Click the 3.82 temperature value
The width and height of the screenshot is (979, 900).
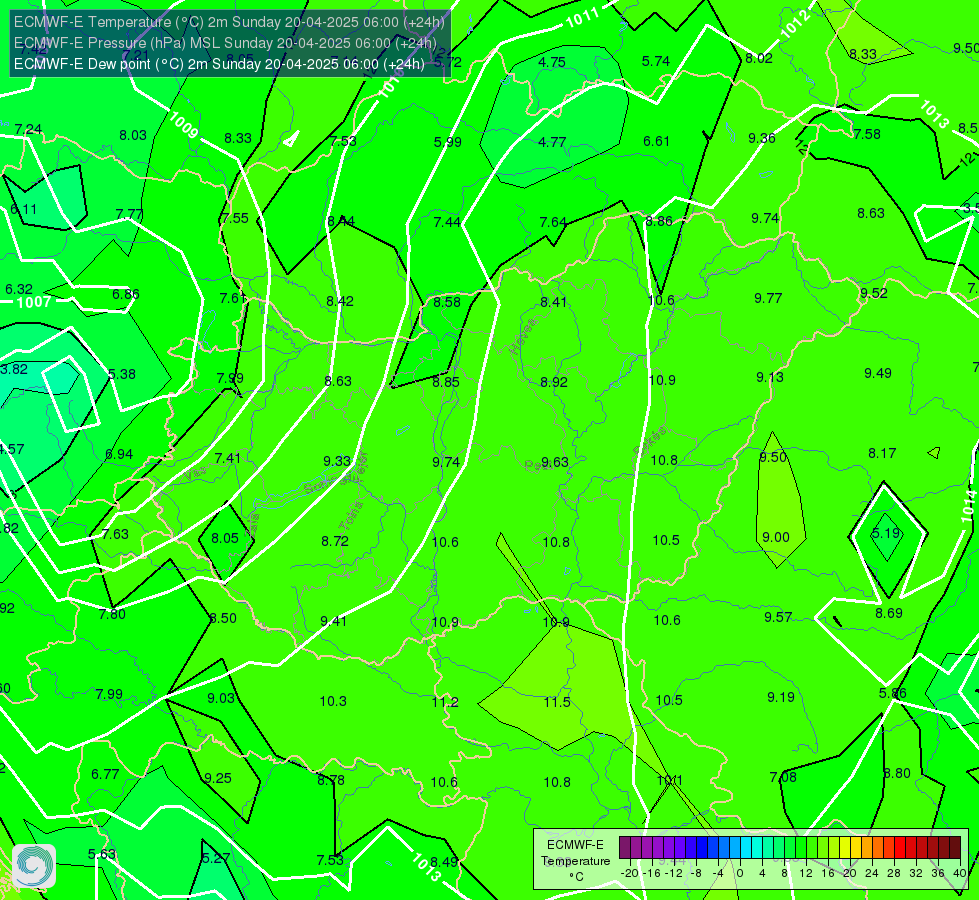coord(14,369)
